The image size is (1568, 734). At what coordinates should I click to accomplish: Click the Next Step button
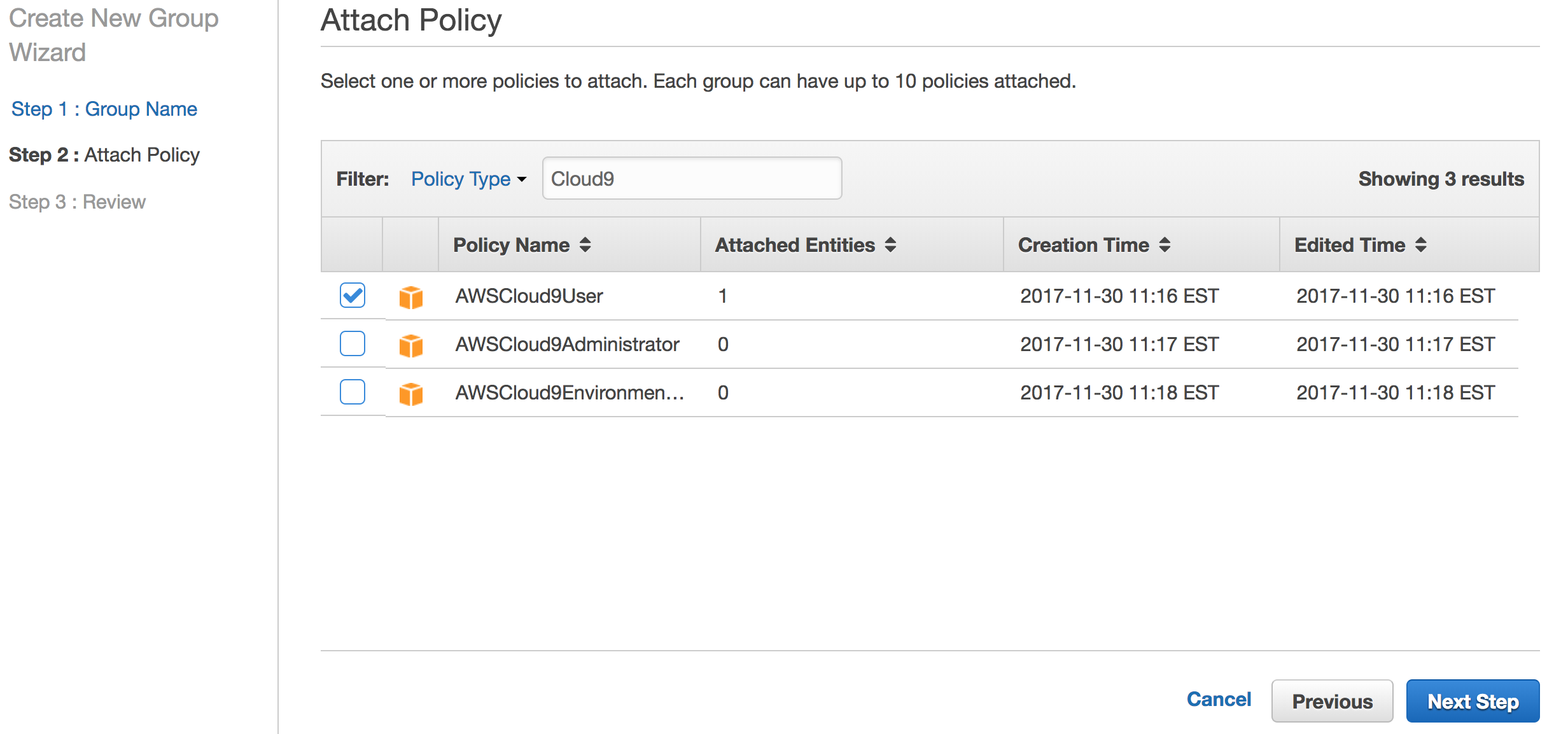coord(1473,701)
